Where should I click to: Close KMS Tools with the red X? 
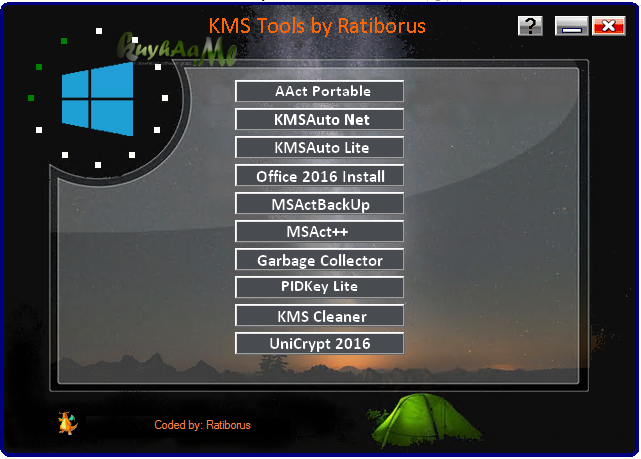(609, 26)
